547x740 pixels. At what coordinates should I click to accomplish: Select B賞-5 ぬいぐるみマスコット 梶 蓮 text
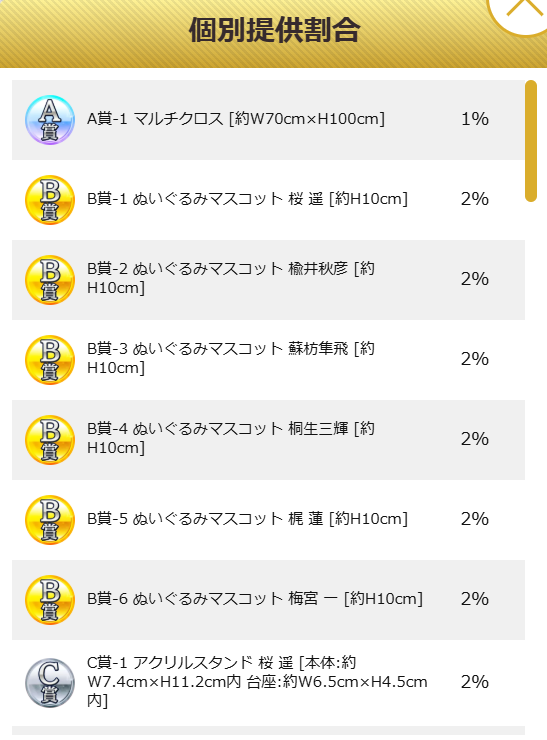pos(247,519)
